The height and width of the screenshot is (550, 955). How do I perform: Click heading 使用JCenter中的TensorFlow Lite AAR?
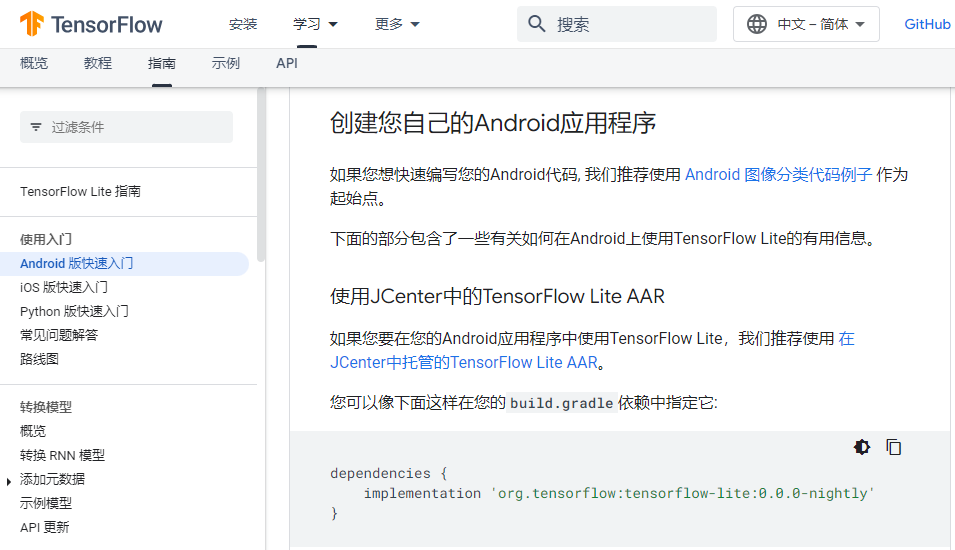tap(497, 297)
